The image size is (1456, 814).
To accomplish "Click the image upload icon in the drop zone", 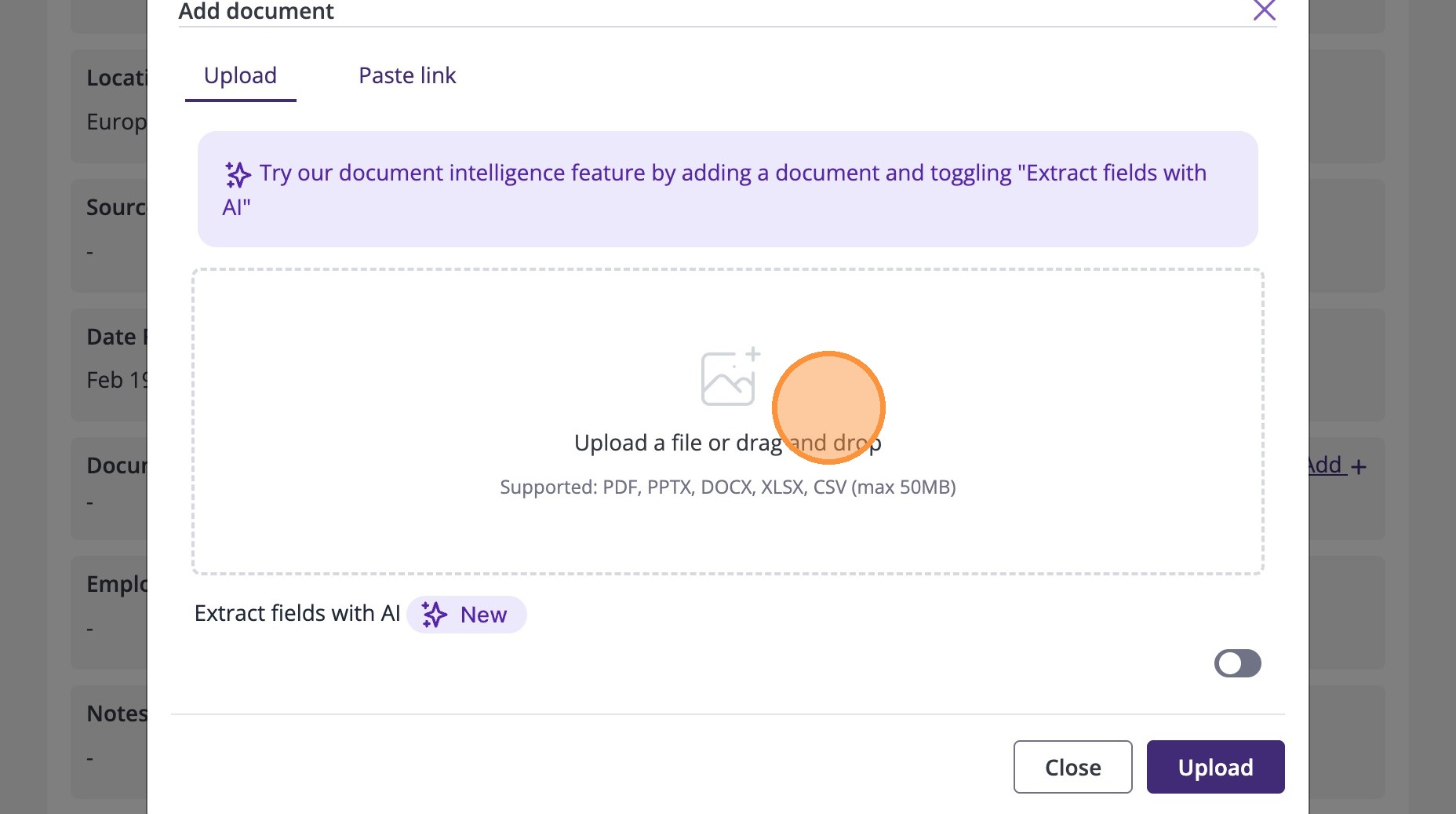I will pyautogui.click(x=730, y=378).
